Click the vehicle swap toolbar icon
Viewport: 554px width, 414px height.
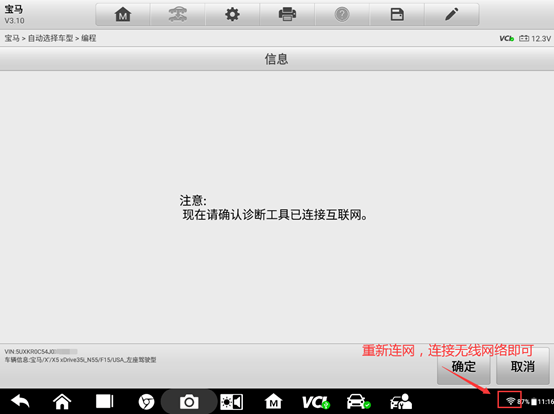[177, 14]
